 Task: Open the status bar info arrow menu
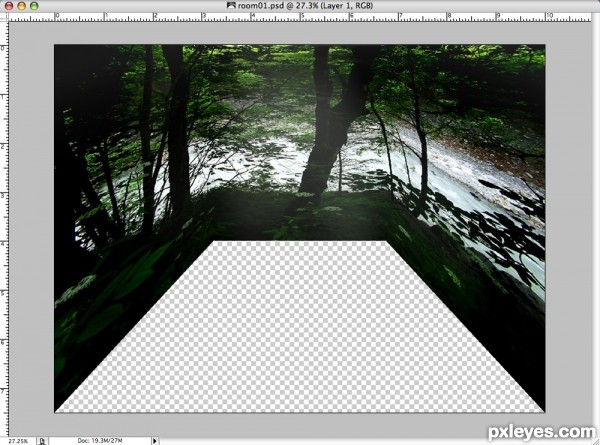click(155, 441)
